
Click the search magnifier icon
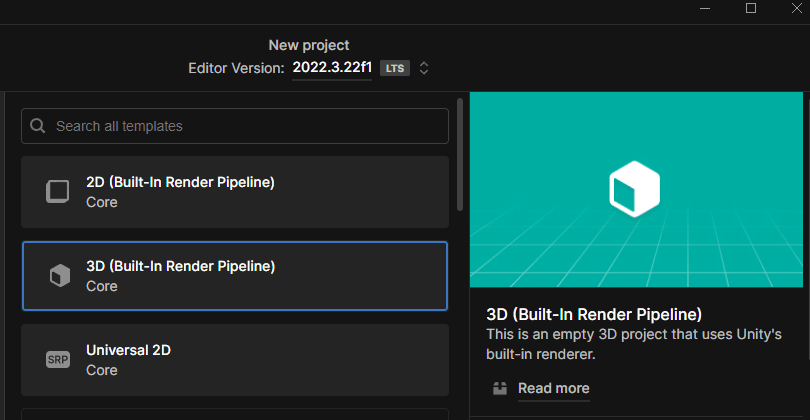coord(37,126)
